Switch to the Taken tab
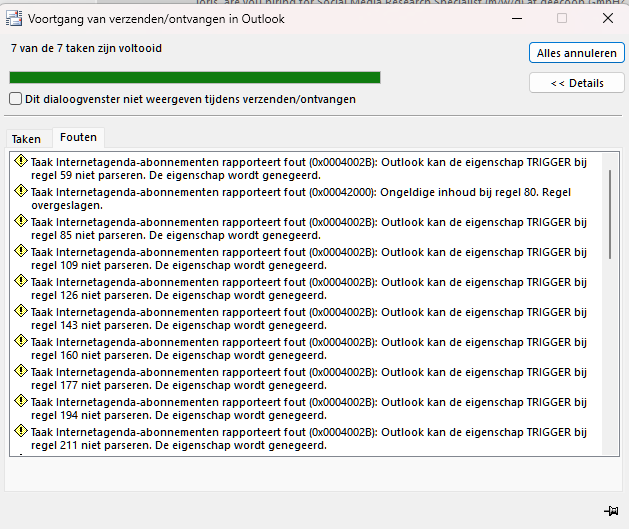The image size is (629, 529). coord(26,139)
